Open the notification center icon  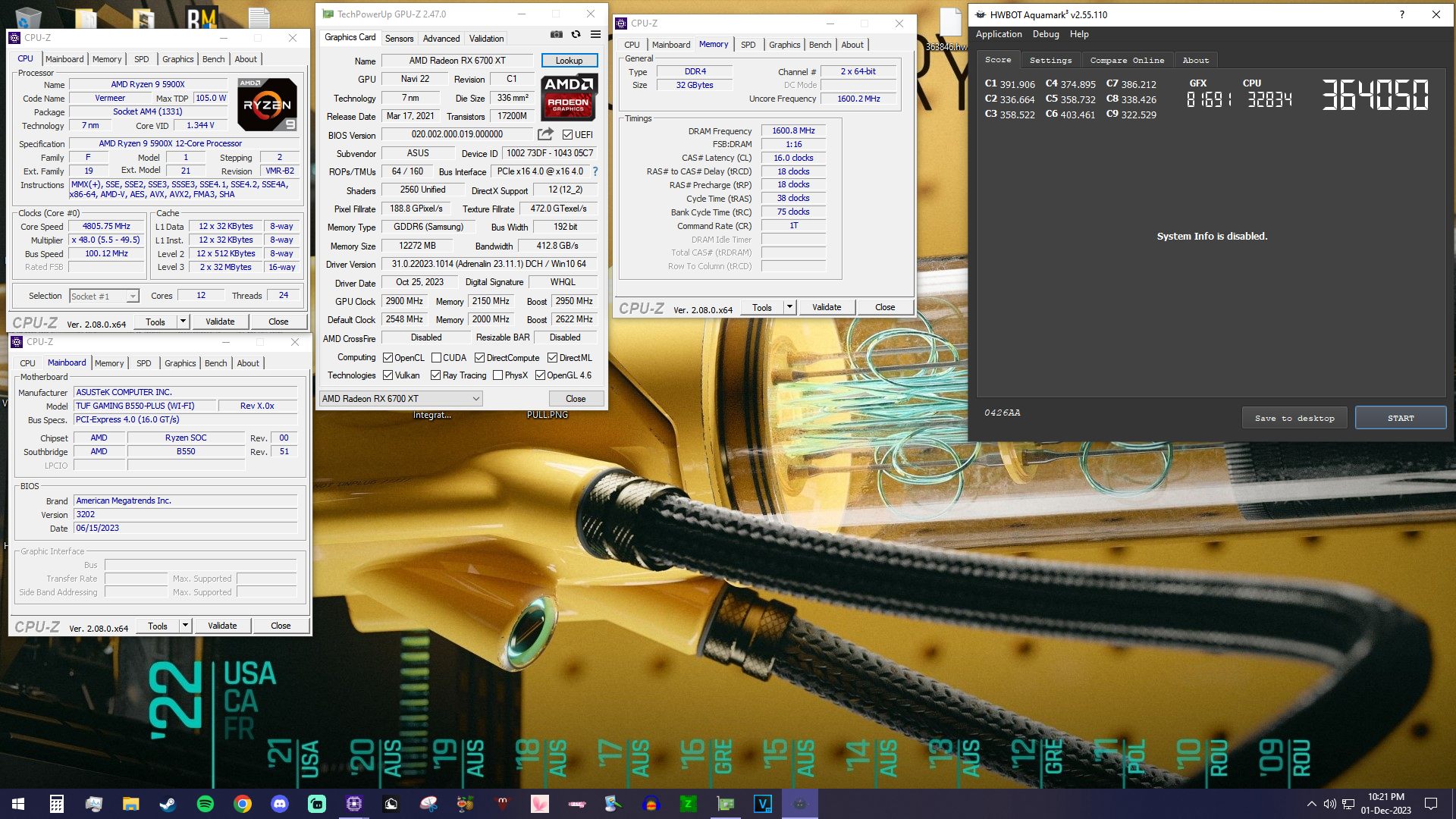click(1431, 804)
